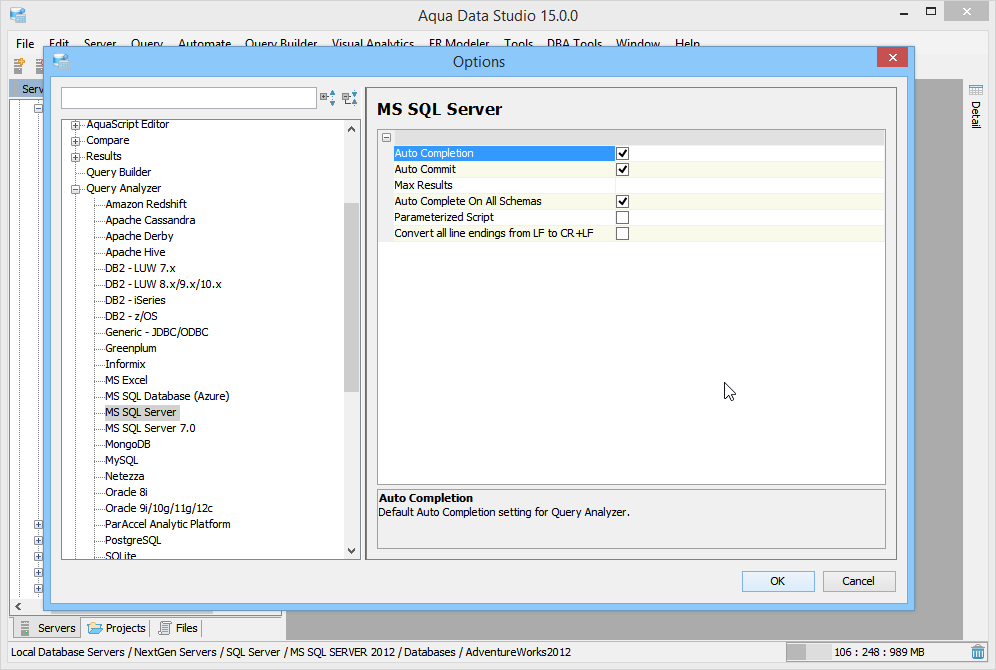The width and height of the screenshot is (996, 670).
Task: Expand the Compare tree node
Action: (76, 141)
